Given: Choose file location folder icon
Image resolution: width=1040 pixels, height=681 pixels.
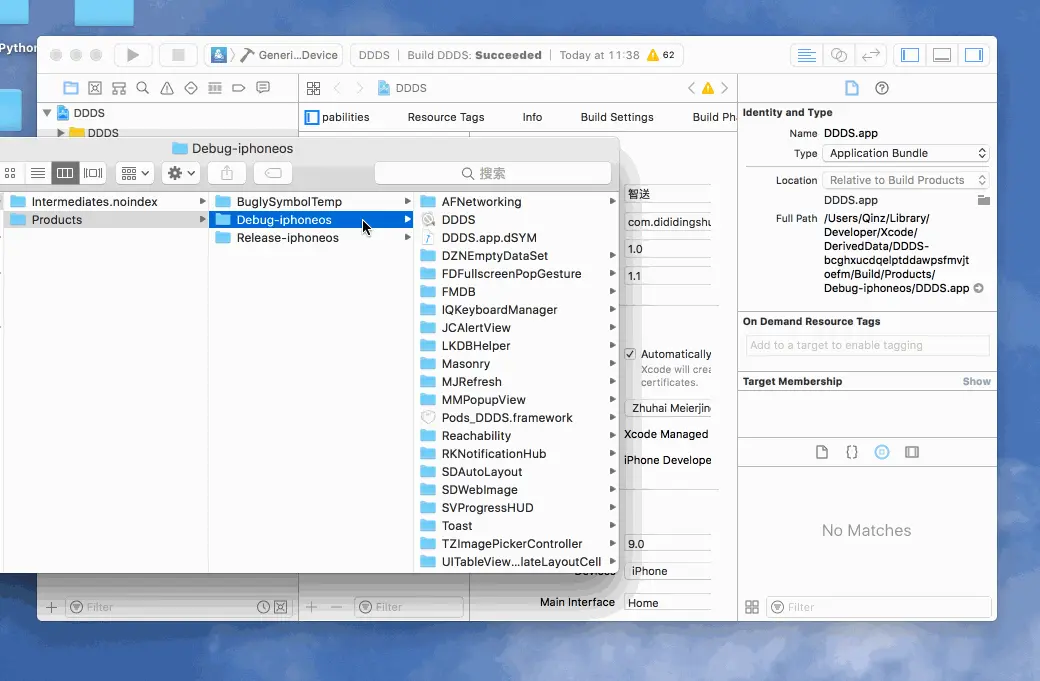Looking at the screenshot, I should click(984, 200).
